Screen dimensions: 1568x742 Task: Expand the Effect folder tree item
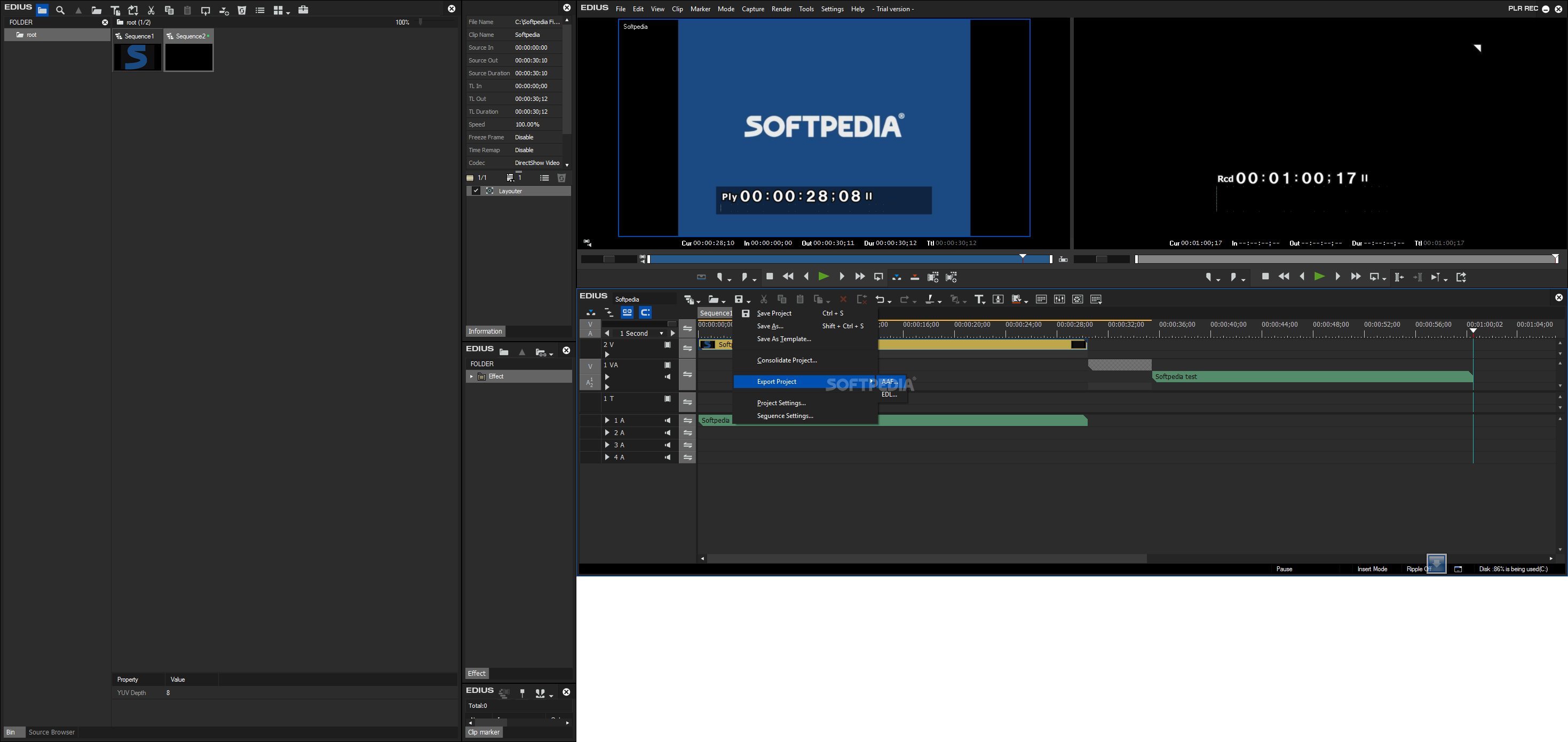(x=471, y=377)
